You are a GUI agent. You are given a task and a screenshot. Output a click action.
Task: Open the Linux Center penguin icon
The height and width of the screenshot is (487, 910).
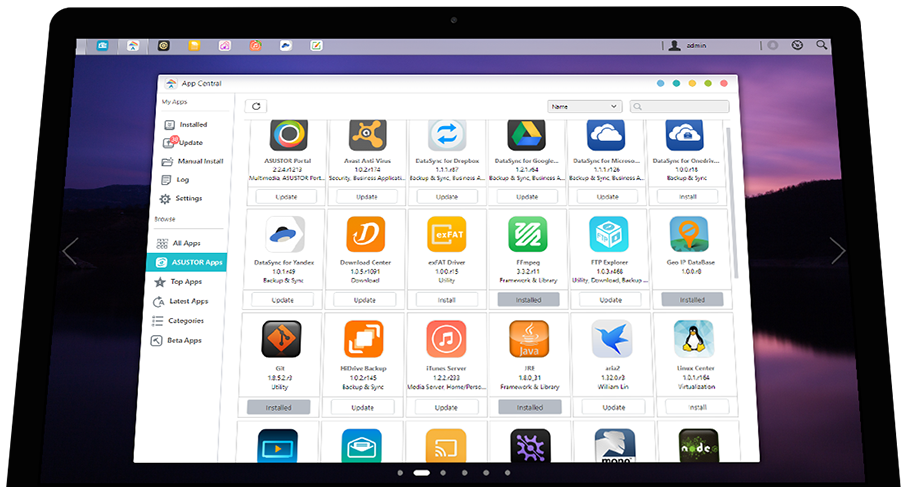click(x=694, y=339)
